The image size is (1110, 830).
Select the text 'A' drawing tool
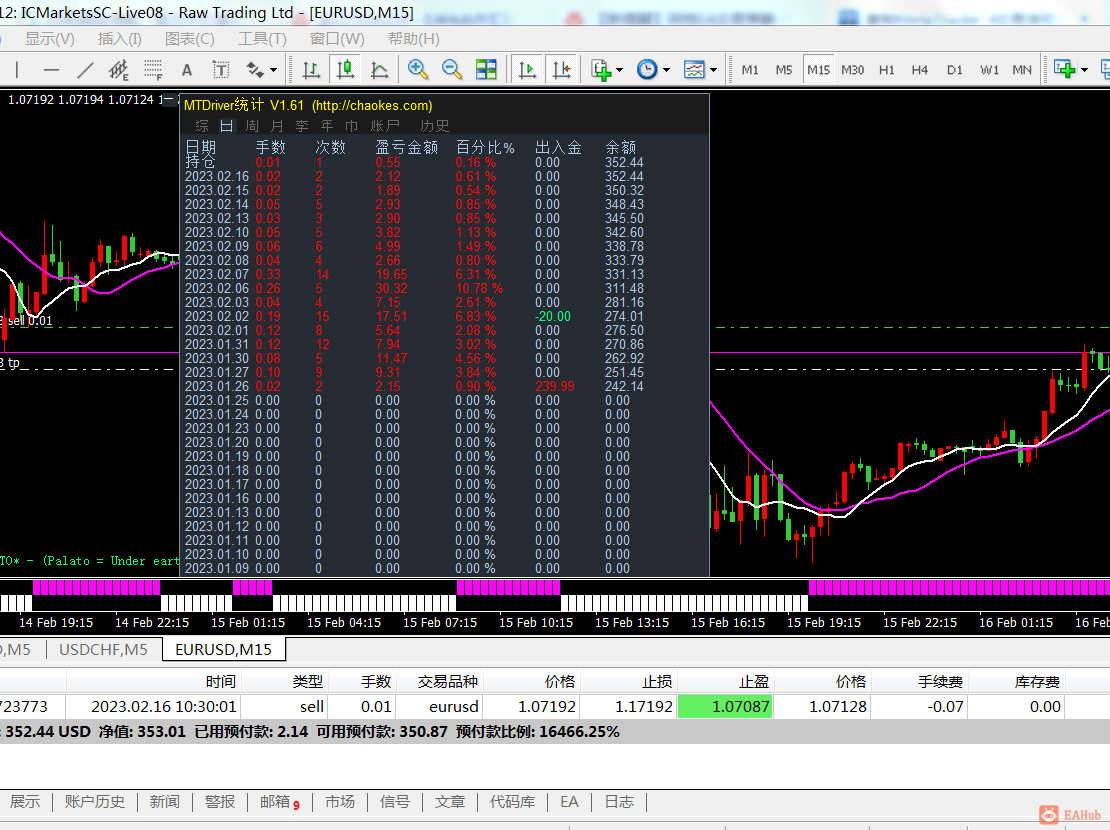187,69
